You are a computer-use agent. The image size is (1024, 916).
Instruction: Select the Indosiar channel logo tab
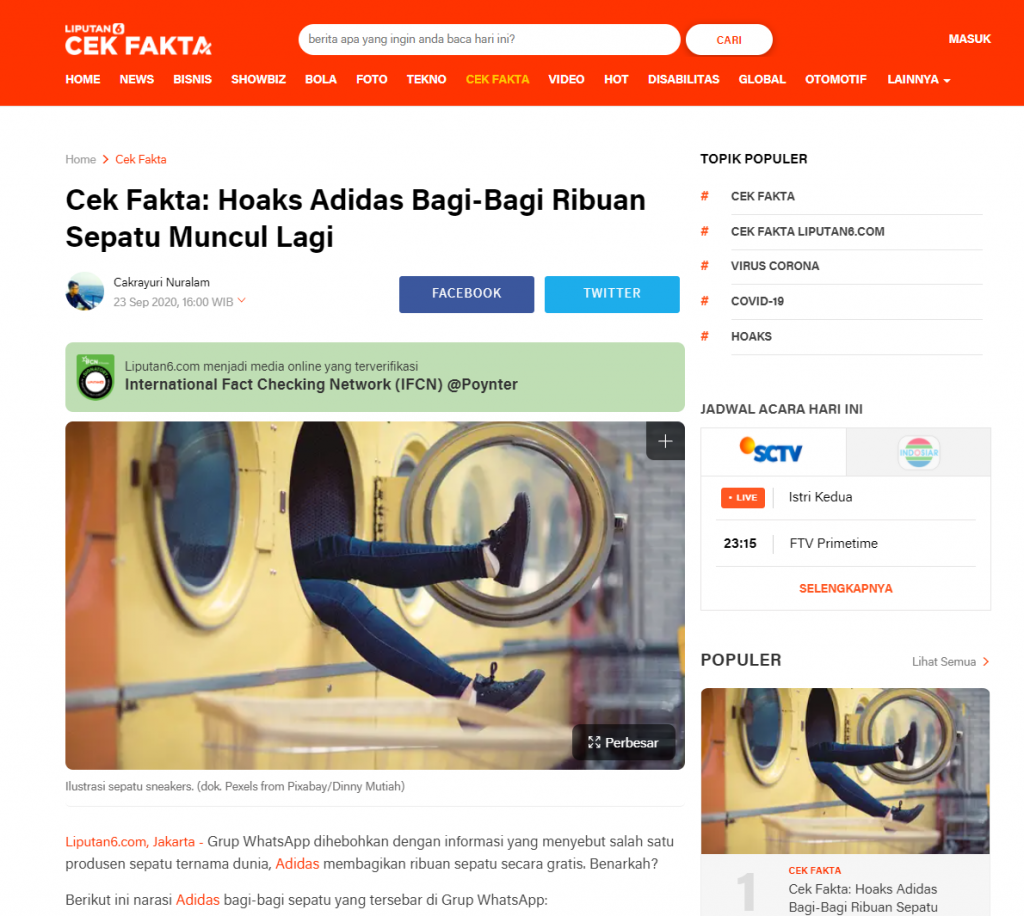click(918, 452)
